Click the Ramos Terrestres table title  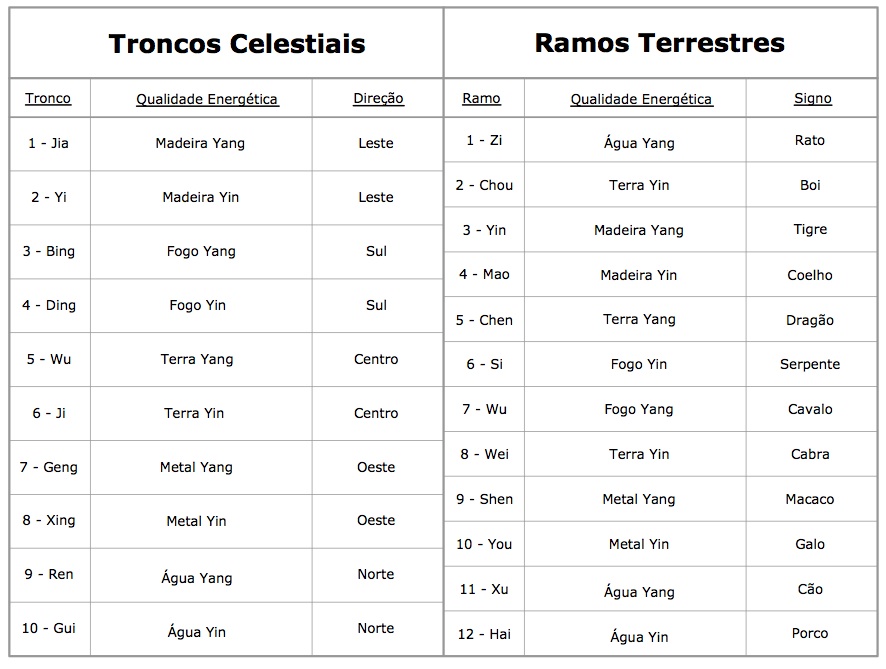659,42
